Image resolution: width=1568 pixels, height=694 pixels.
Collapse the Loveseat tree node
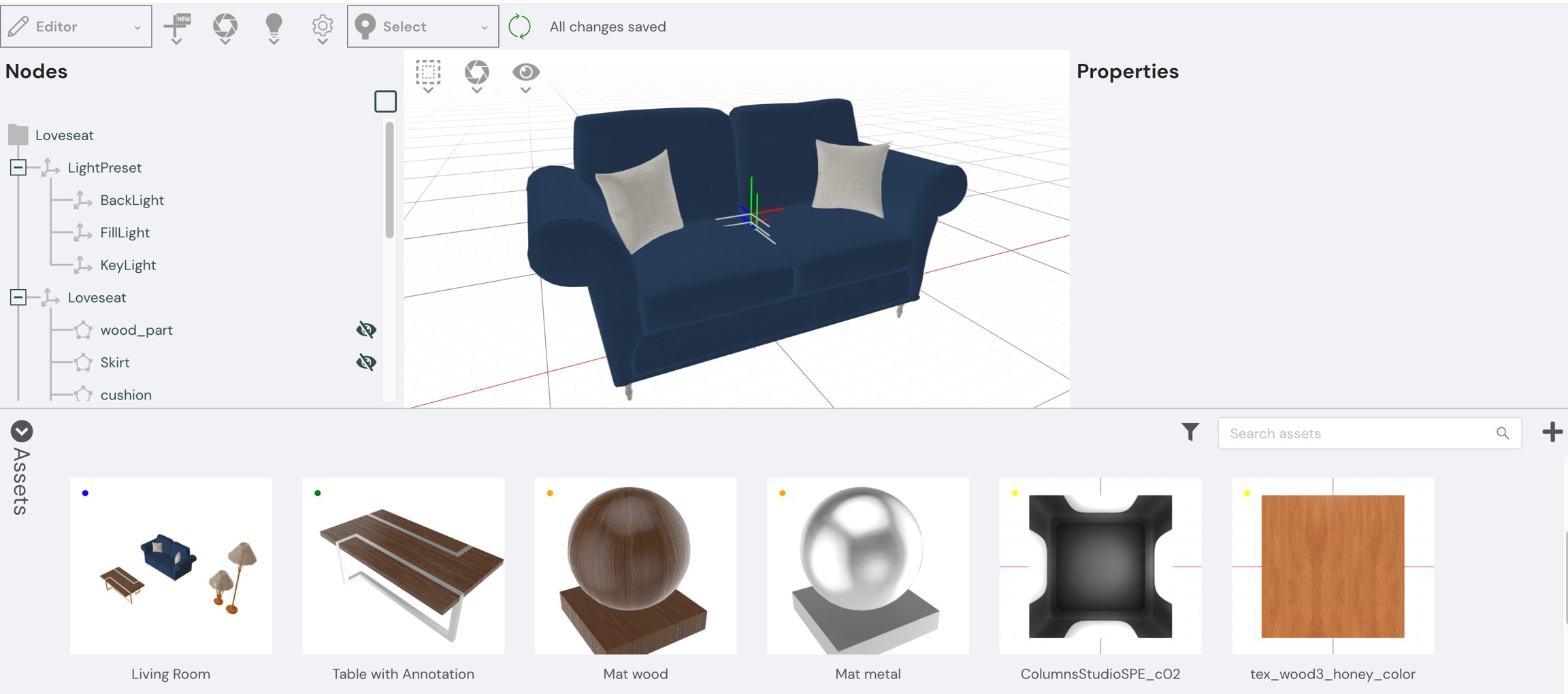(18, 297)
